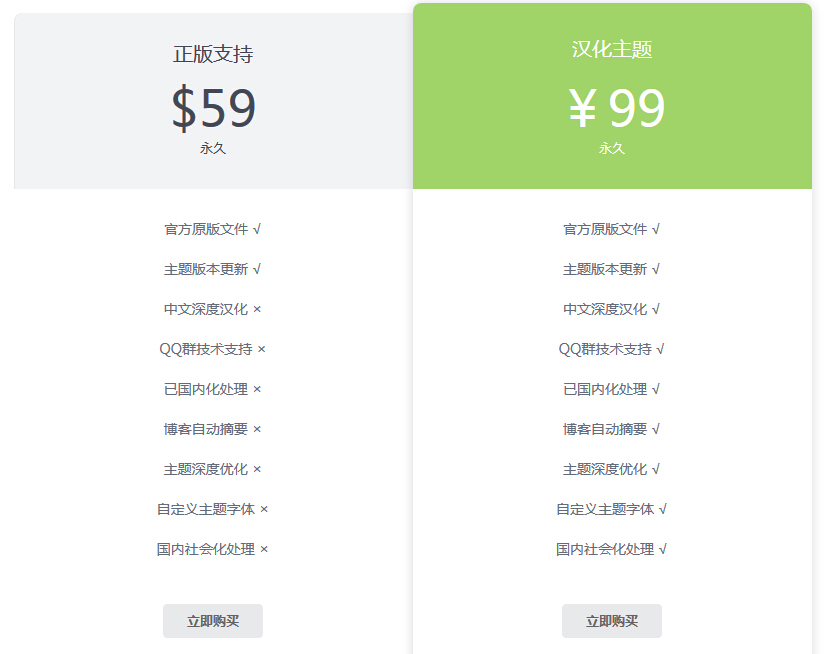
Task: Click 已国内化处理 √ in the 汉化主题 plan
Action: [612, 389]
